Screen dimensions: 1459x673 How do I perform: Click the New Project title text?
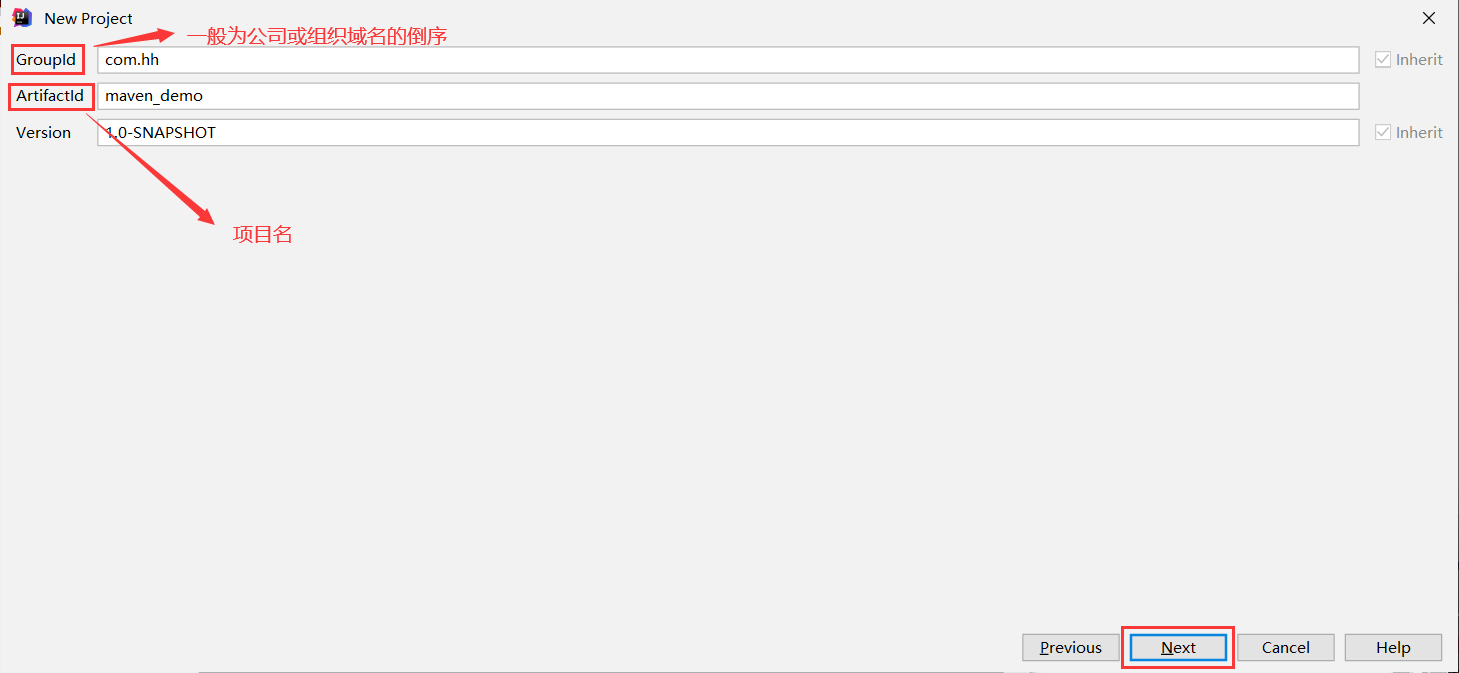click(x=88, y=19)
